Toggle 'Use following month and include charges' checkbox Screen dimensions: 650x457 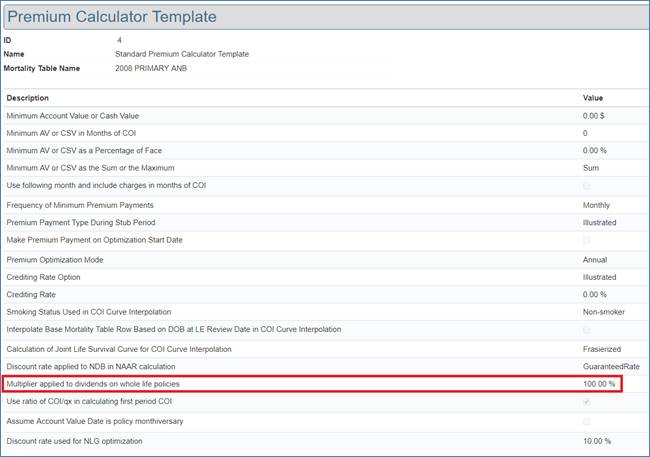point(586,186)
